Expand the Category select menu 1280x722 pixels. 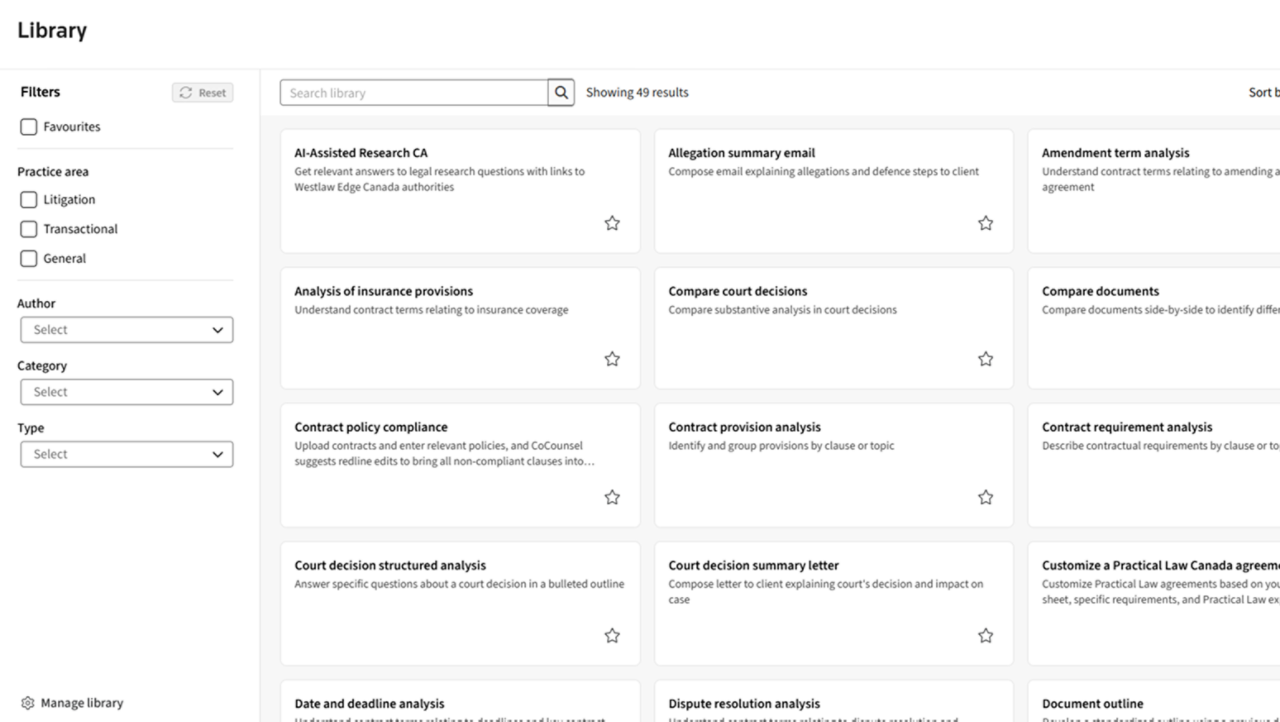click(x=126, y=392)
